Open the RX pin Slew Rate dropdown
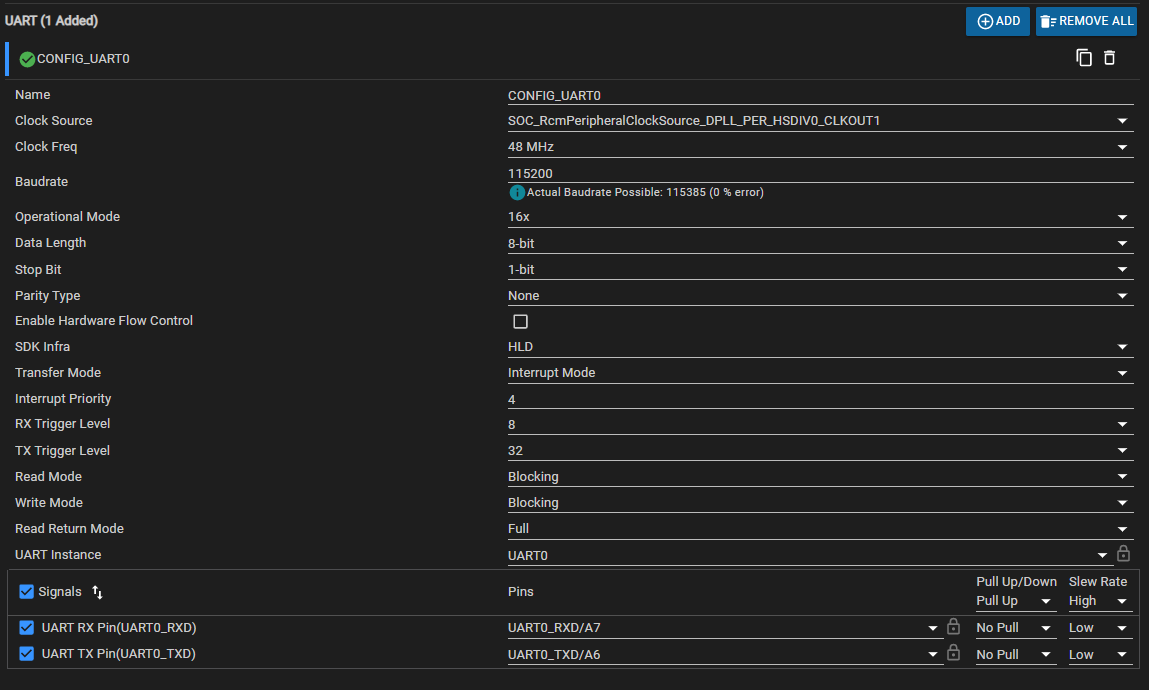The width and height of the screenshot is (1149, 690). [1098, 628]
